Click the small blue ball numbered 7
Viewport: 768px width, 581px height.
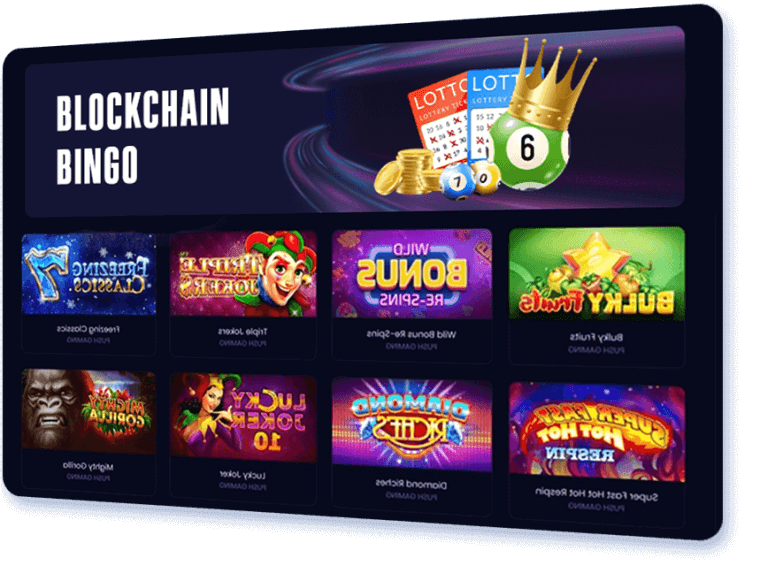[456, 182]
